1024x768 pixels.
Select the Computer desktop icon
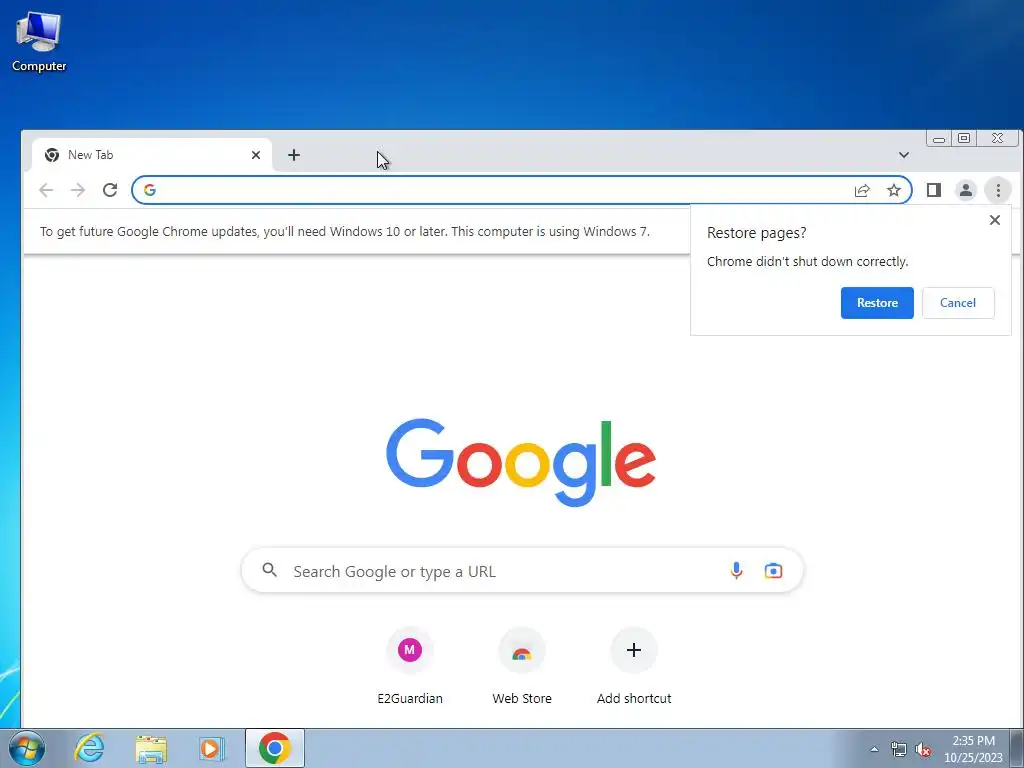39,42
